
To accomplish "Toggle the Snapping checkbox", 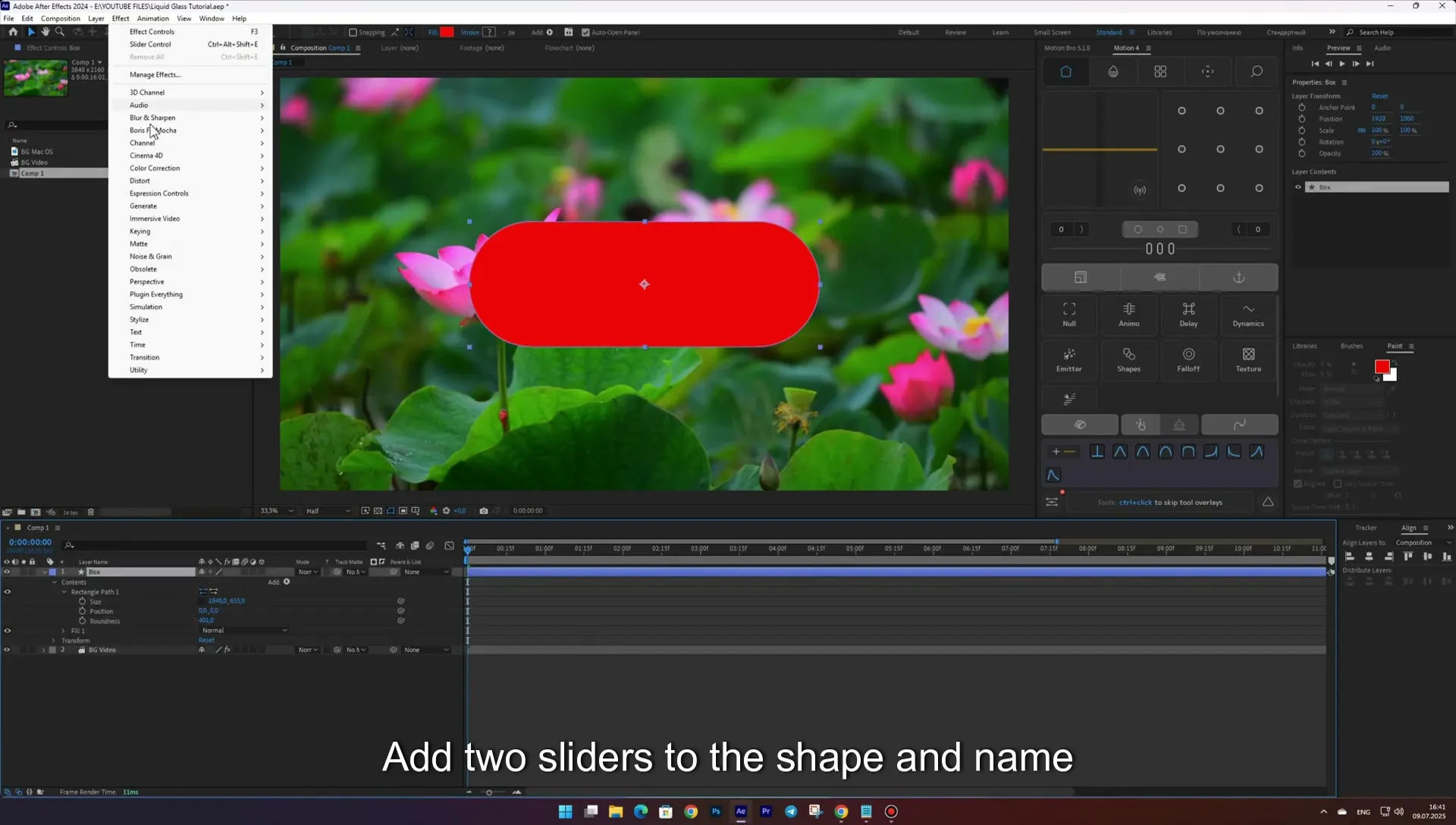I will coord(353,33).
